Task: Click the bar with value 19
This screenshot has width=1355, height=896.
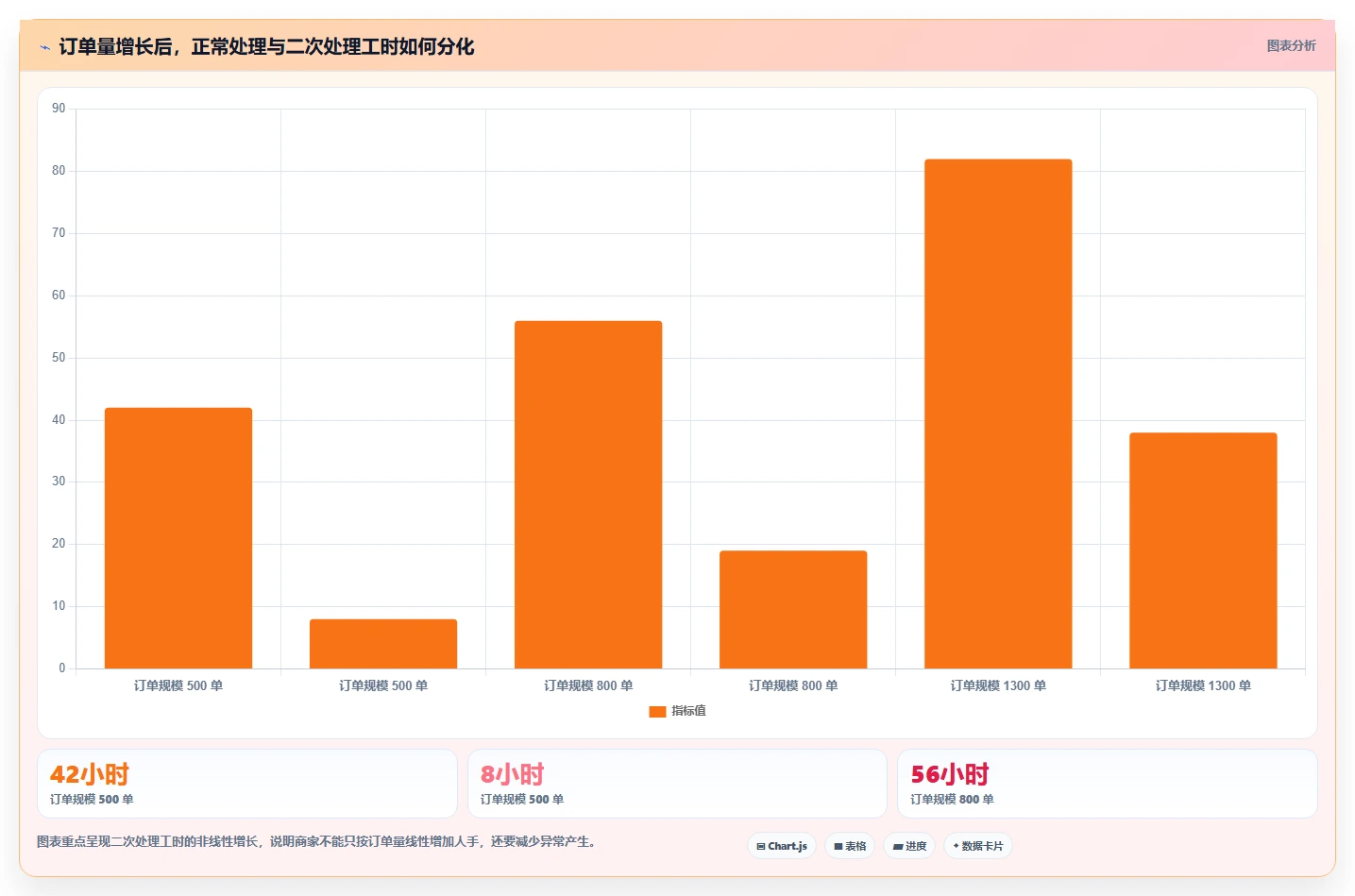Action: pyautogui.click(x=793, y=610)
